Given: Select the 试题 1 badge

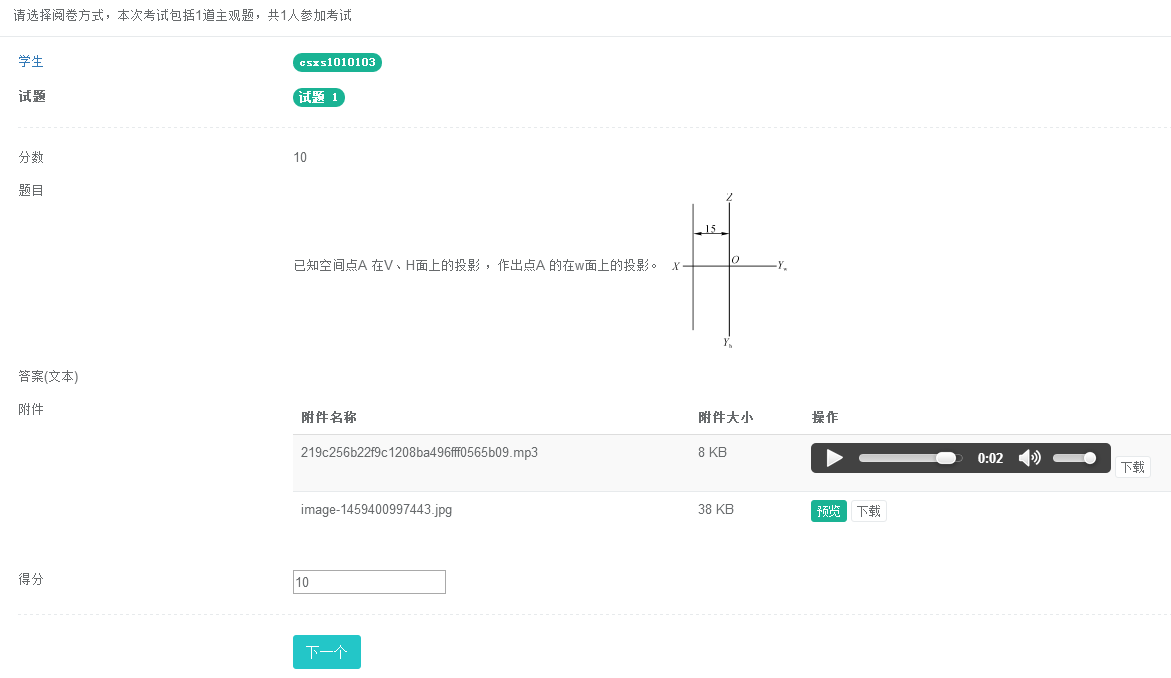Looking at the screenshot, I should pos(319,97).
